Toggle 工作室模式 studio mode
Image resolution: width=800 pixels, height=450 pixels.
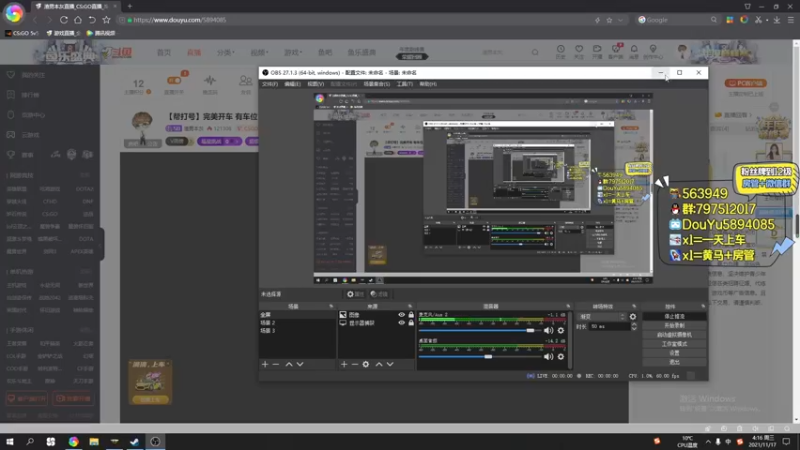click(674, 344)
